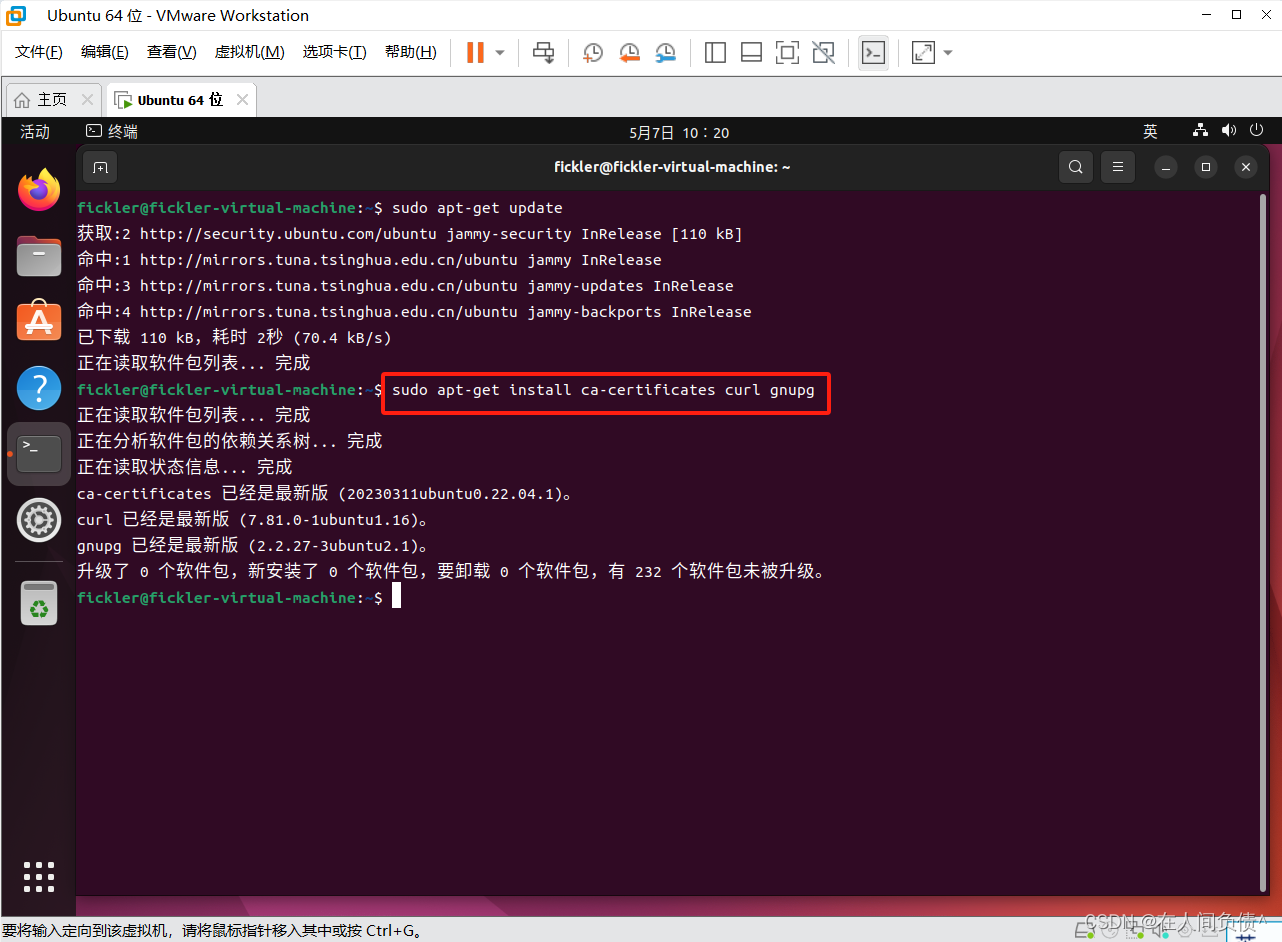The height and width of the screenshot is (942, 1282).
Task: Open the Trash from the dock
Action: tap(39, 602)
